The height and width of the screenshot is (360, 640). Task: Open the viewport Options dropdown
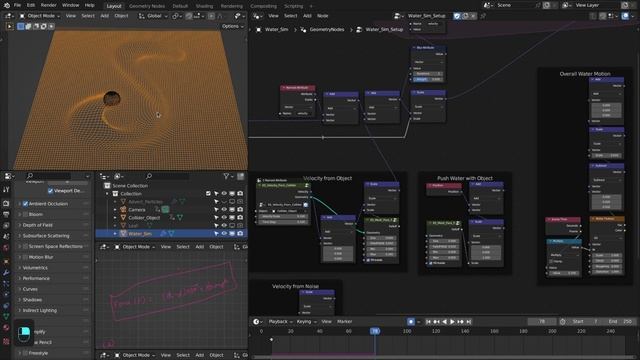pos(233,26)
